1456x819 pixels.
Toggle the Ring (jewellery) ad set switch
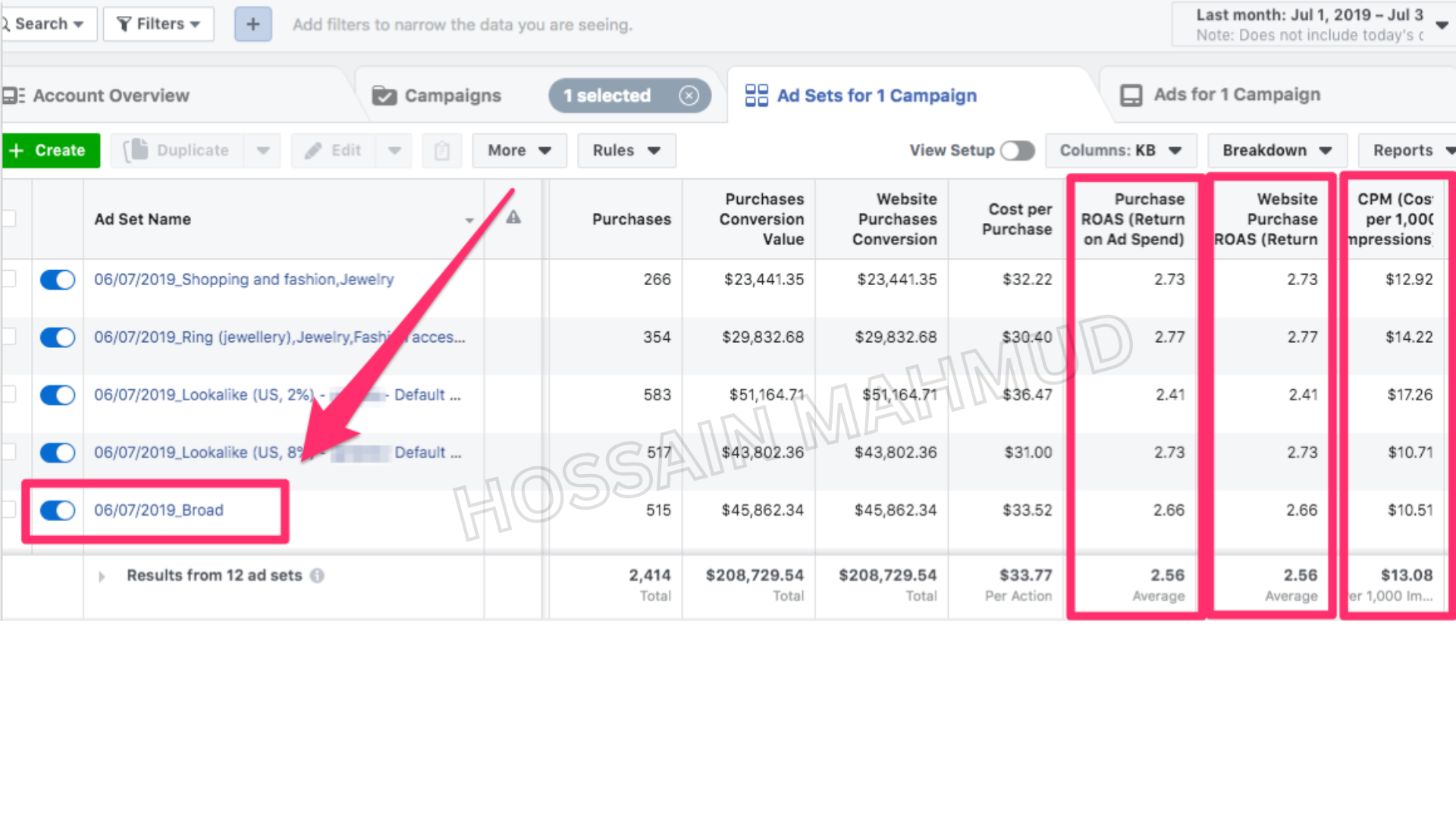tap(58, 337)
